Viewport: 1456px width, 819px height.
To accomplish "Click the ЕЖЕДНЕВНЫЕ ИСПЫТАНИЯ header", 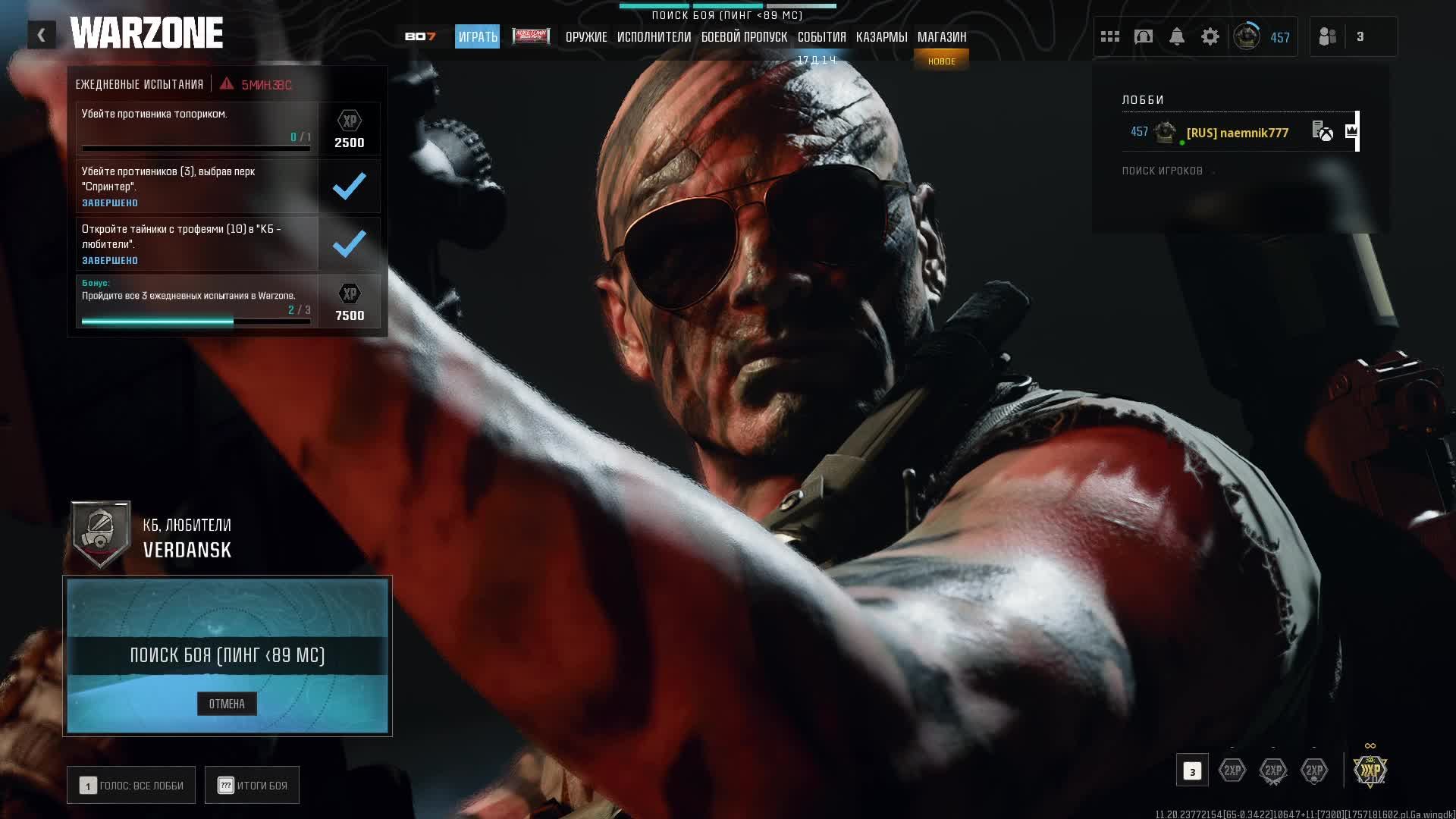I will 140,84.
